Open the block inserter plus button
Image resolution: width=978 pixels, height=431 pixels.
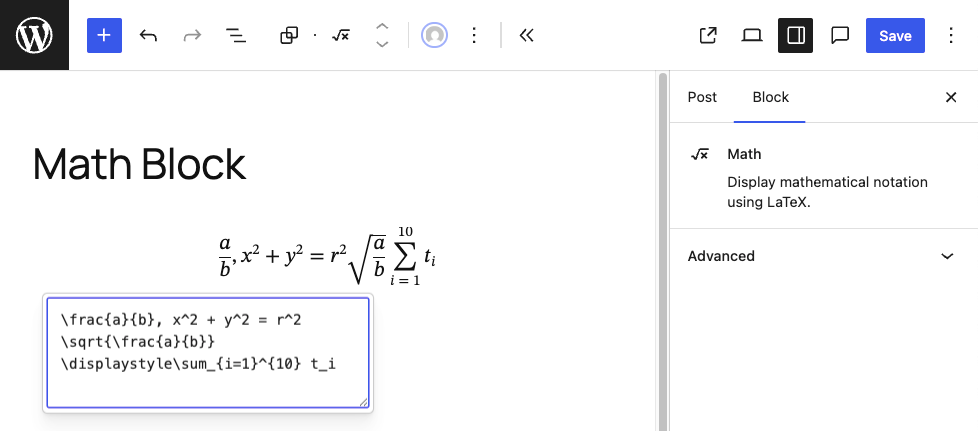(104, 35)
